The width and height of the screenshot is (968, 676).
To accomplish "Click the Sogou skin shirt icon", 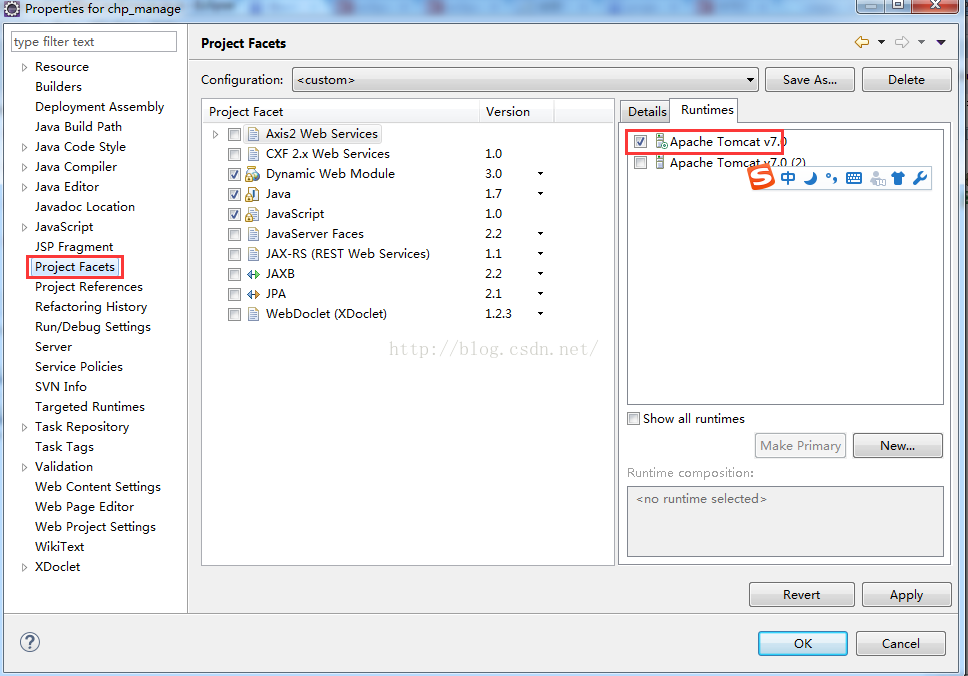I will click(x=898, y=178).
